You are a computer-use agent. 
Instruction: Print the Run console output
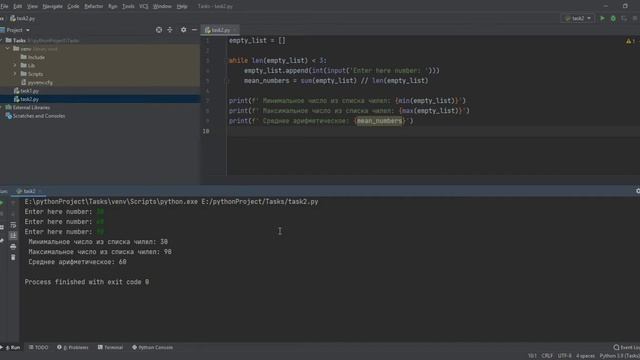tap(13, 247)
